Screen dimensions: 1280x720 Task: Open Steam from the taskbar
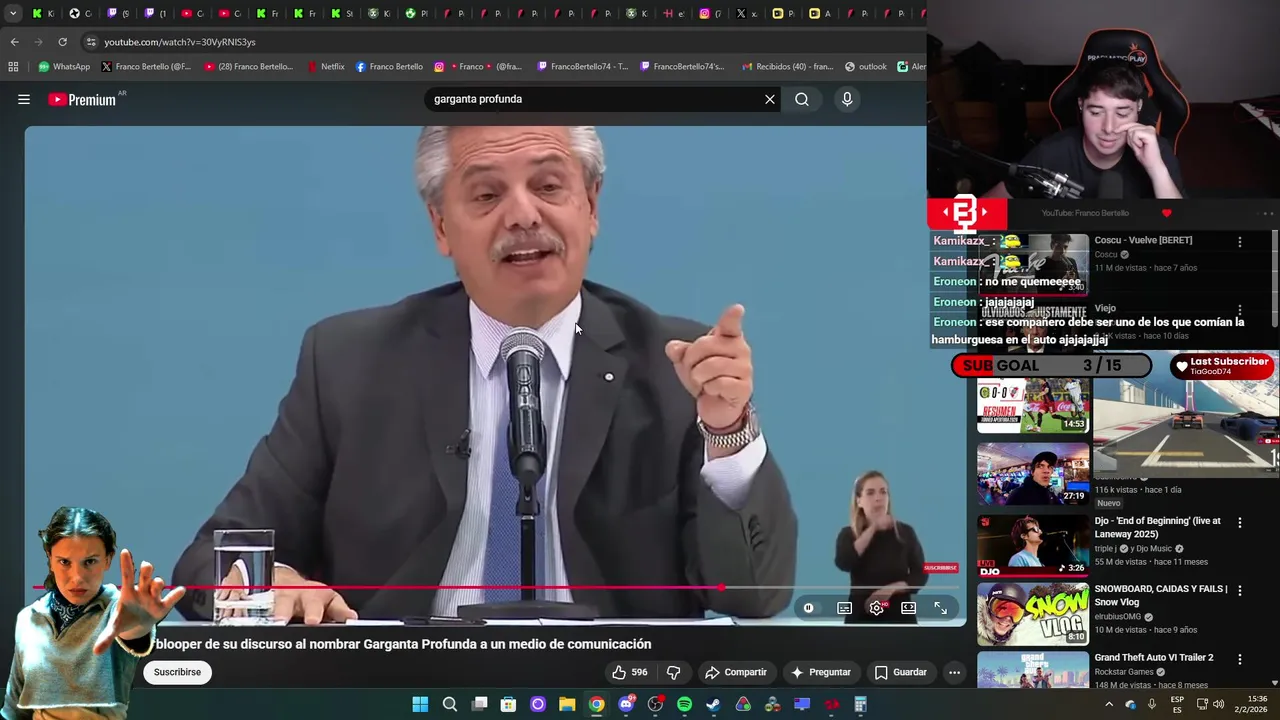713,705
